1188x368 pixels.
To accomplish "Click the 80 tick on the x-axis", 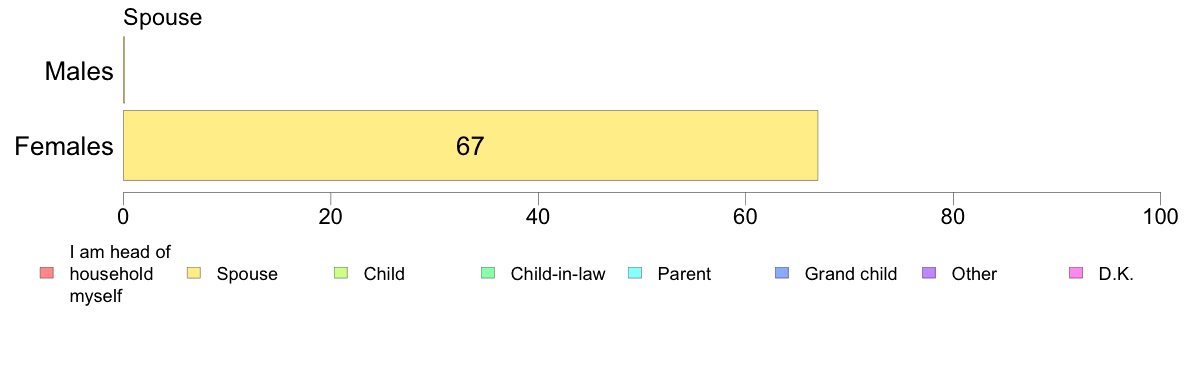I will click(x=952, y=216).
